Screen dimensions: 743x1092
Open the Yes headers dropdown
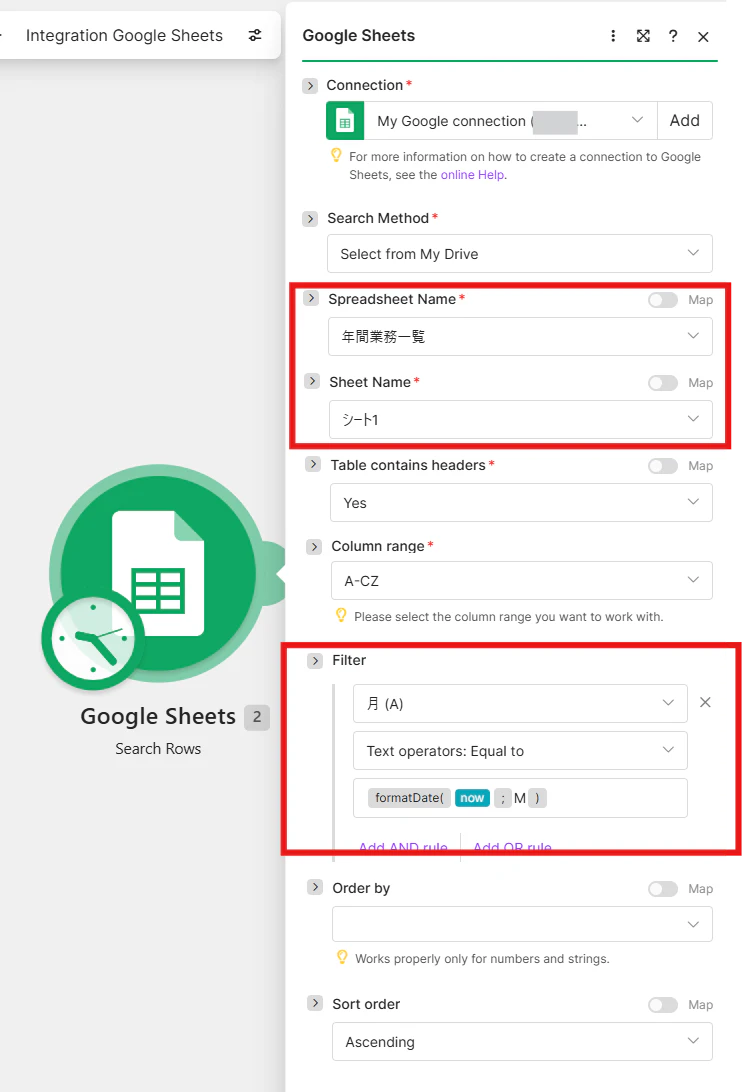pos(521,502)
